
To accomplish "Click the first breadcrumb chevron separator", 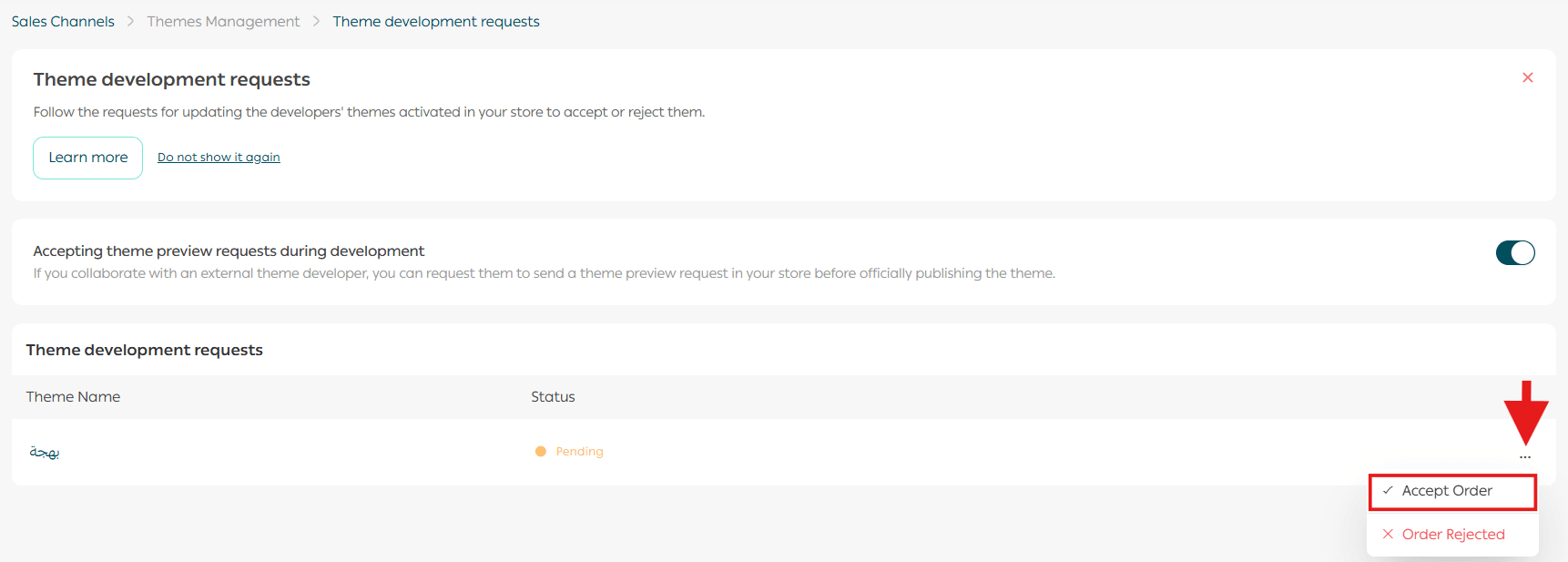I will coord(130,21).
